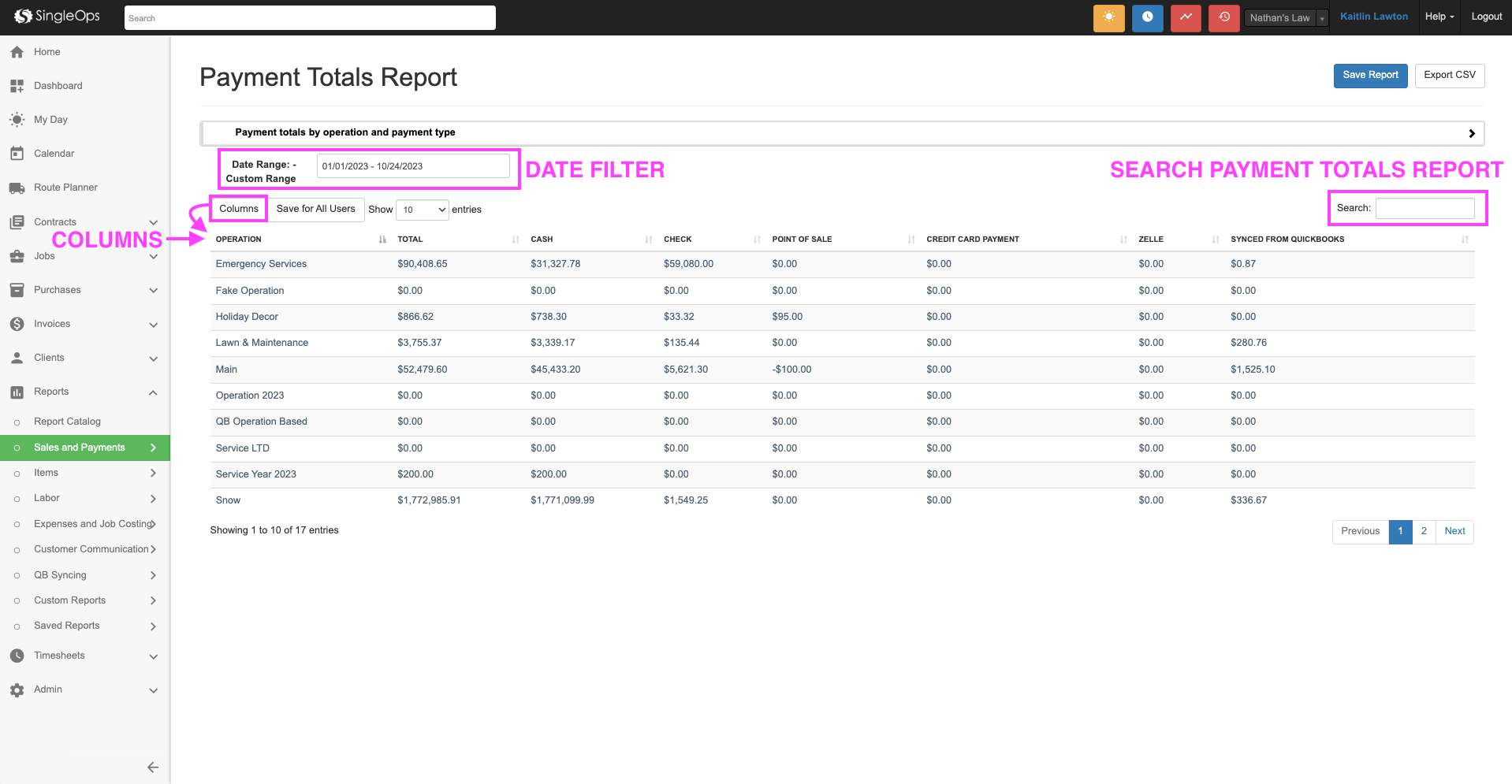Click the red history icon in top bar
This screenshot has width=1512, height=784.
(1223, 17)
